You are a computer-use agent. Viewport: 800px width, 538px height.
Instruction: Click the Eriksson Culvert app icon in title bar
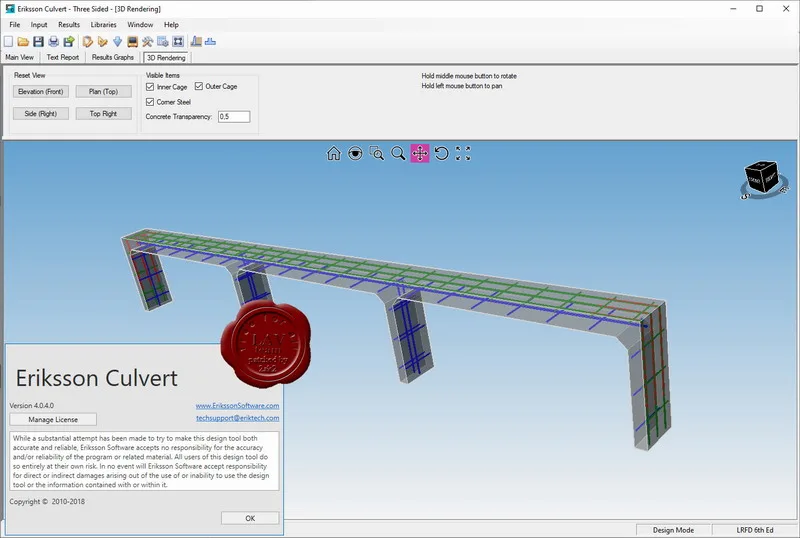click(x=10, y=9)
